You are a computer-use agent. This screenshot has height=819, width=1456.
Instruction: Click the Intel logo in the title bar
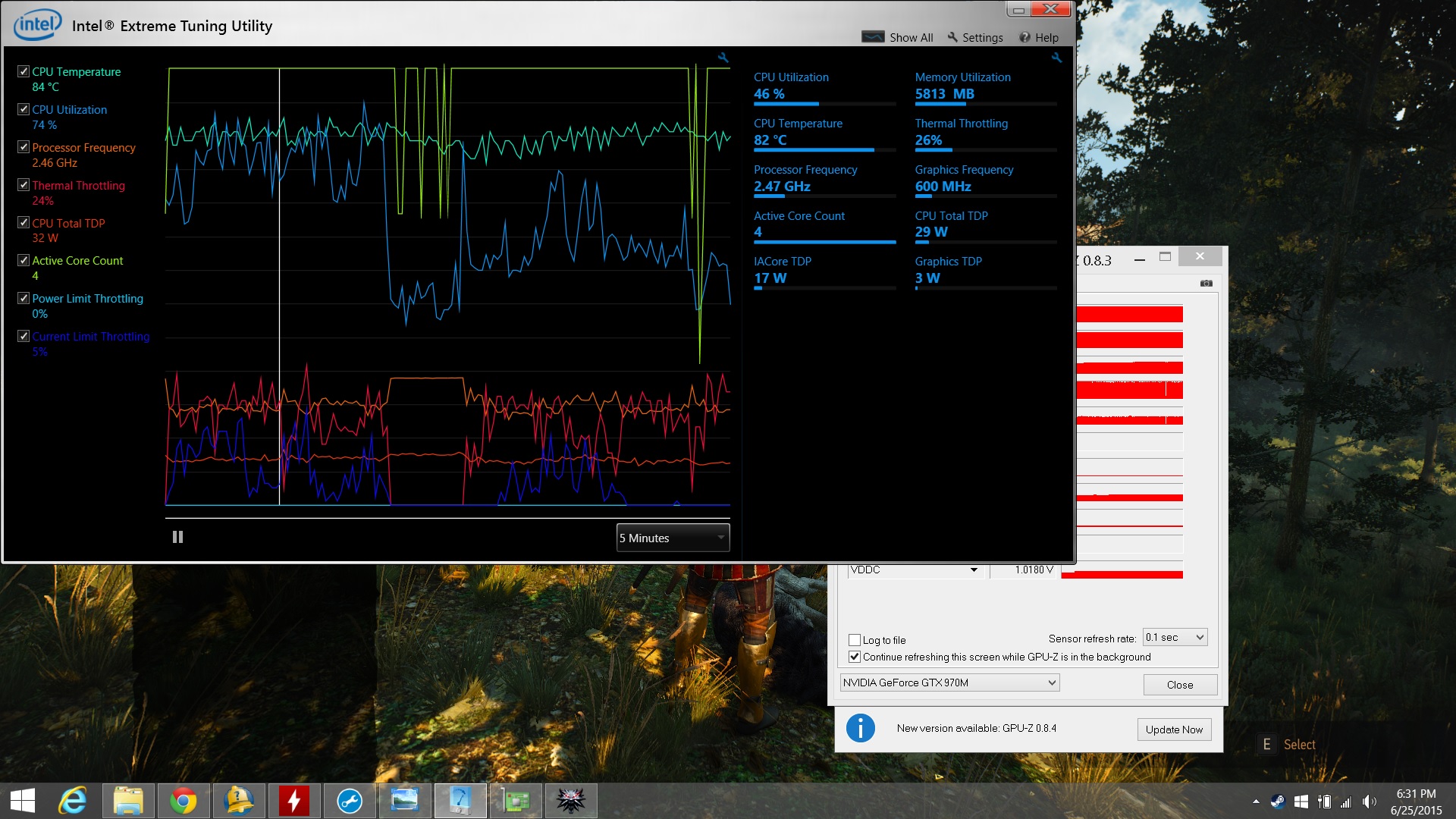pos(37,24)
